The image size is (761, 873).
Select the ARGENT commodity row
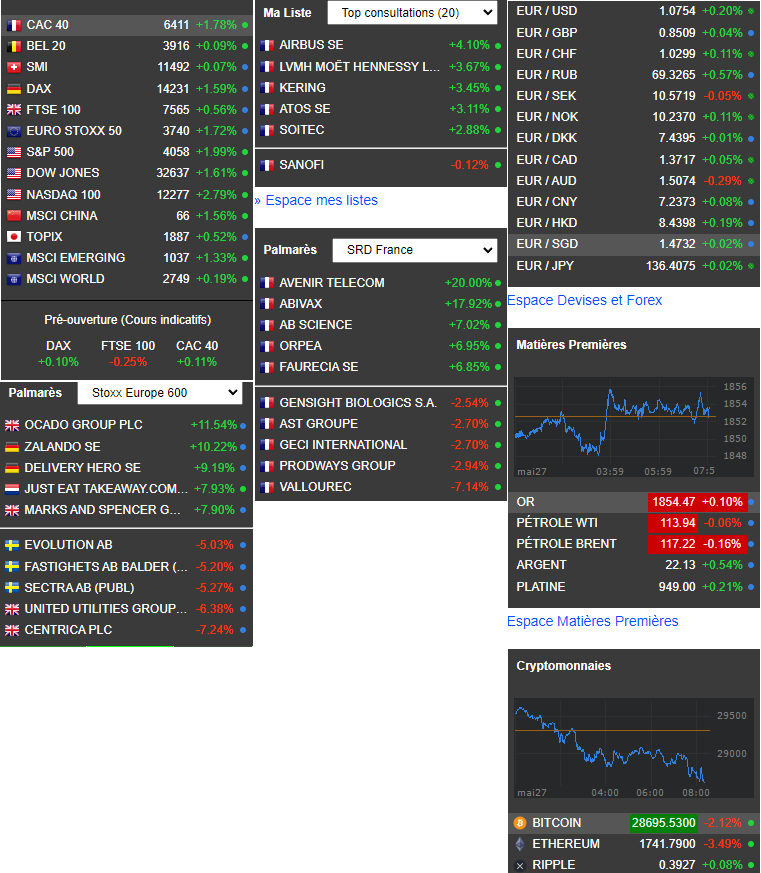point(634,565)
